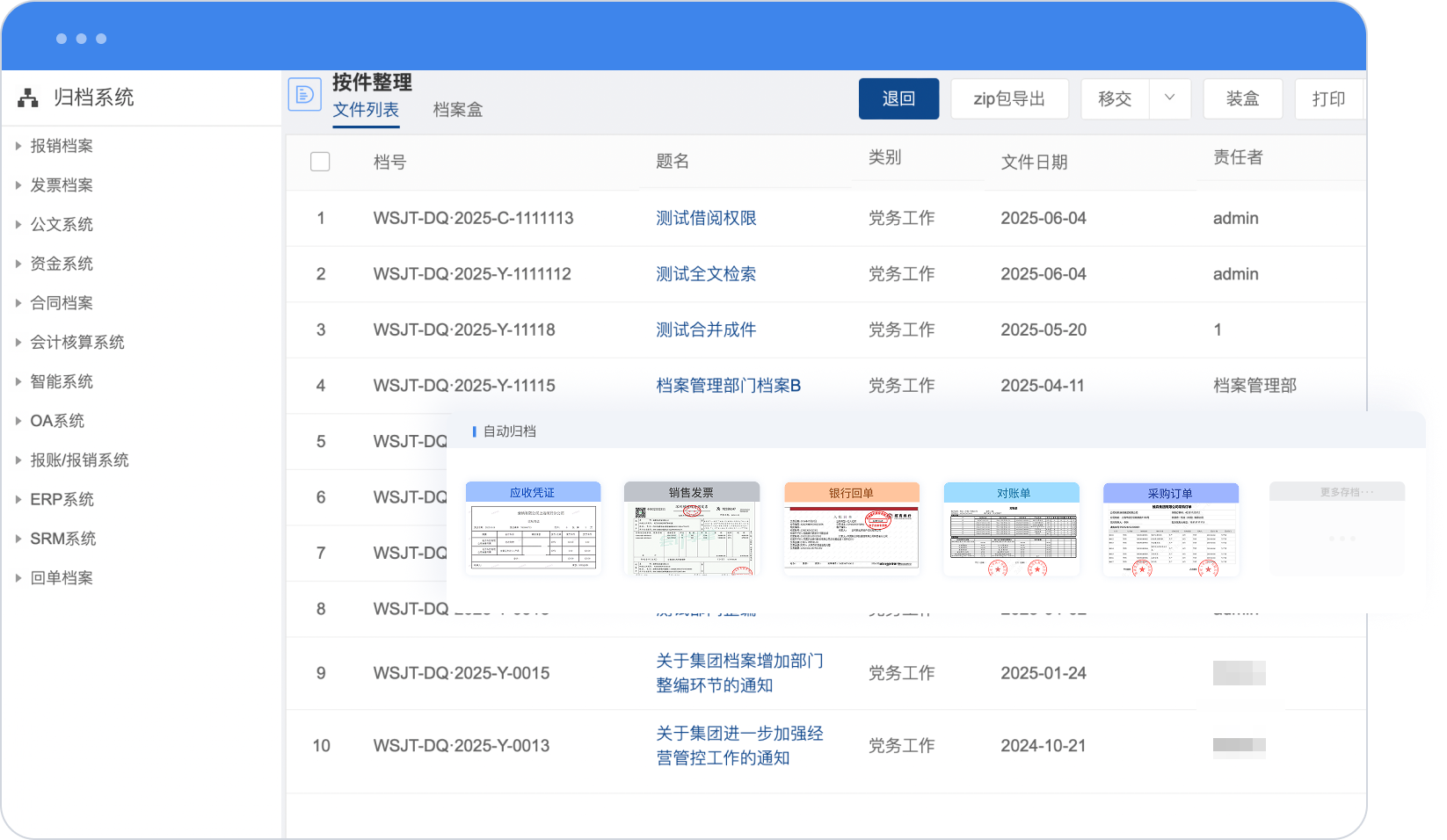
Task: Select cell WSJT-DQ·2025-Y-0013
Action: (x=462, y=746)
